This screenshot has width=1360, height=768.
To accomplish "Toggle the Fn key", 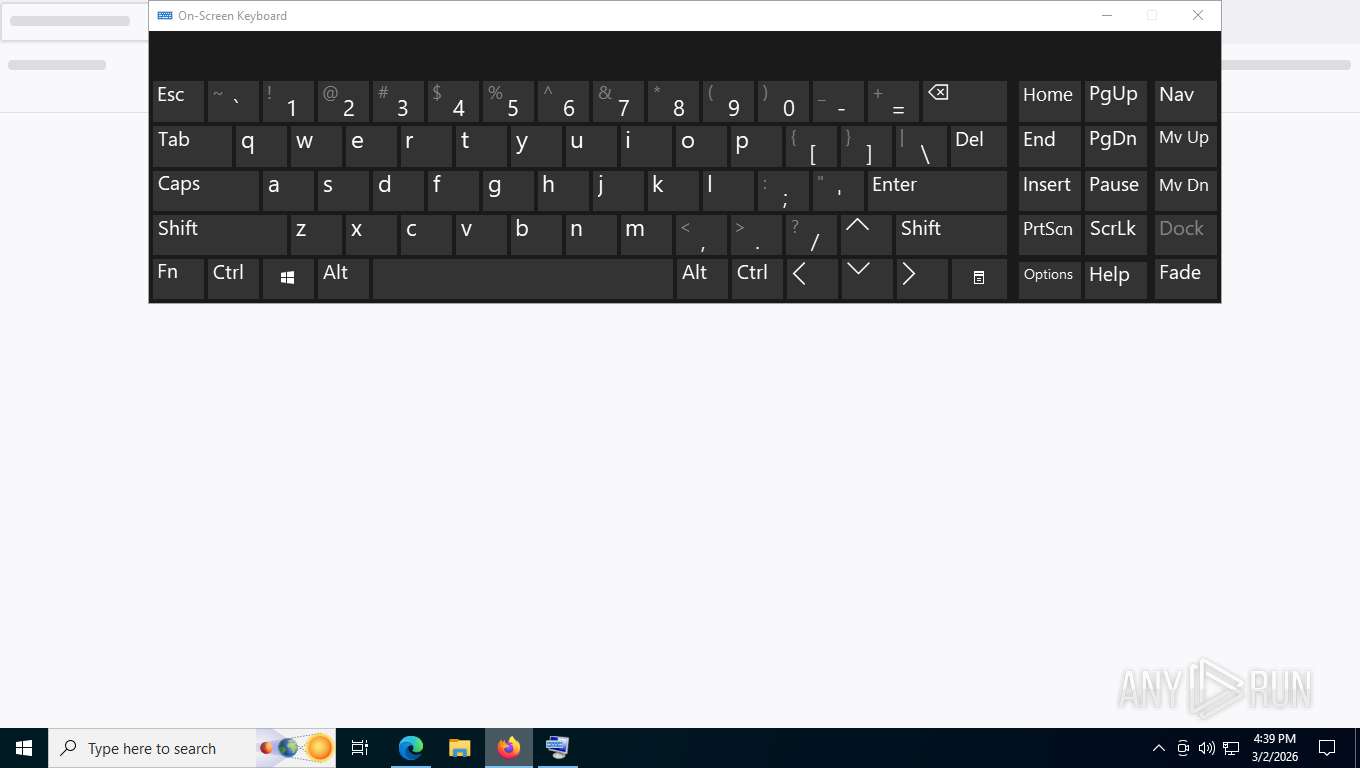I will [178, 278].
